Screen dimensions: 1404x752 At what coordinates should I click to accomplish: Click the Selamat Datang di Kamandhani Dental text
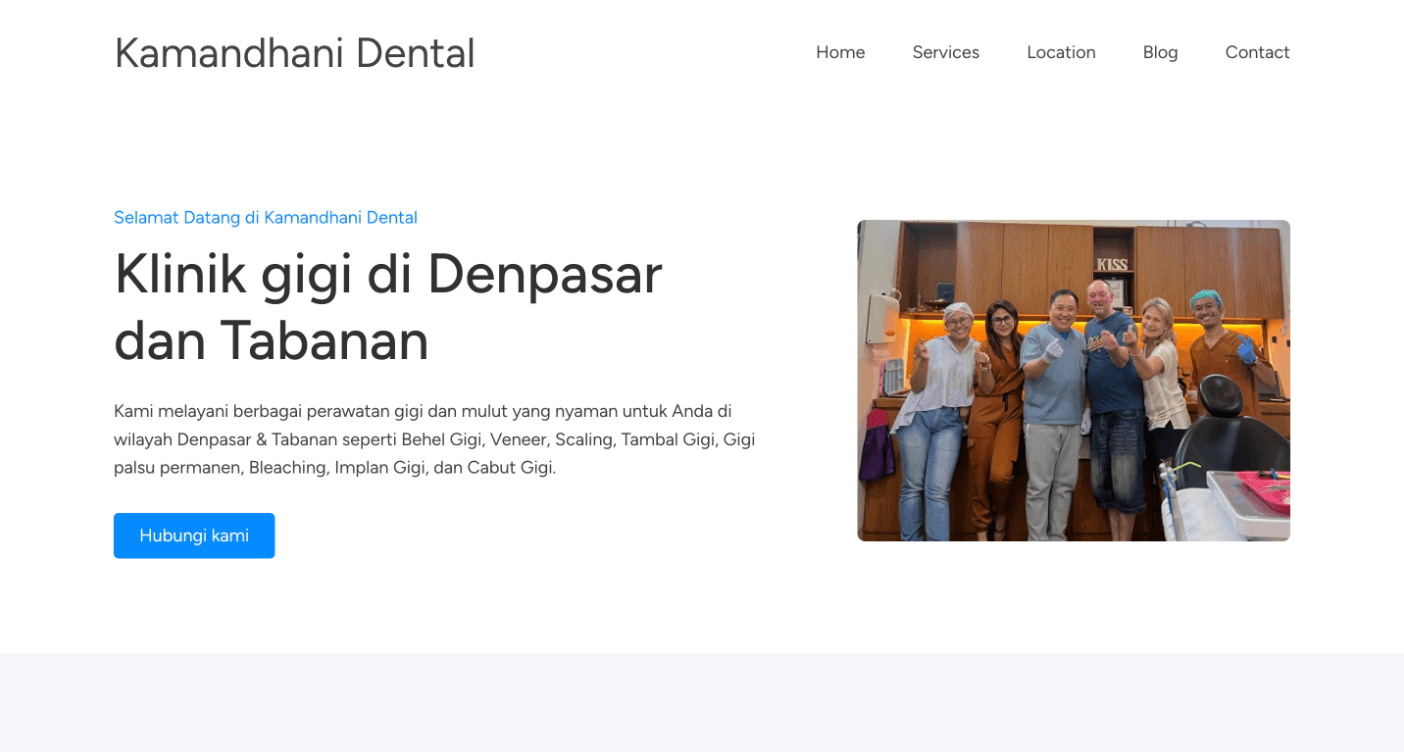[266, 217]
